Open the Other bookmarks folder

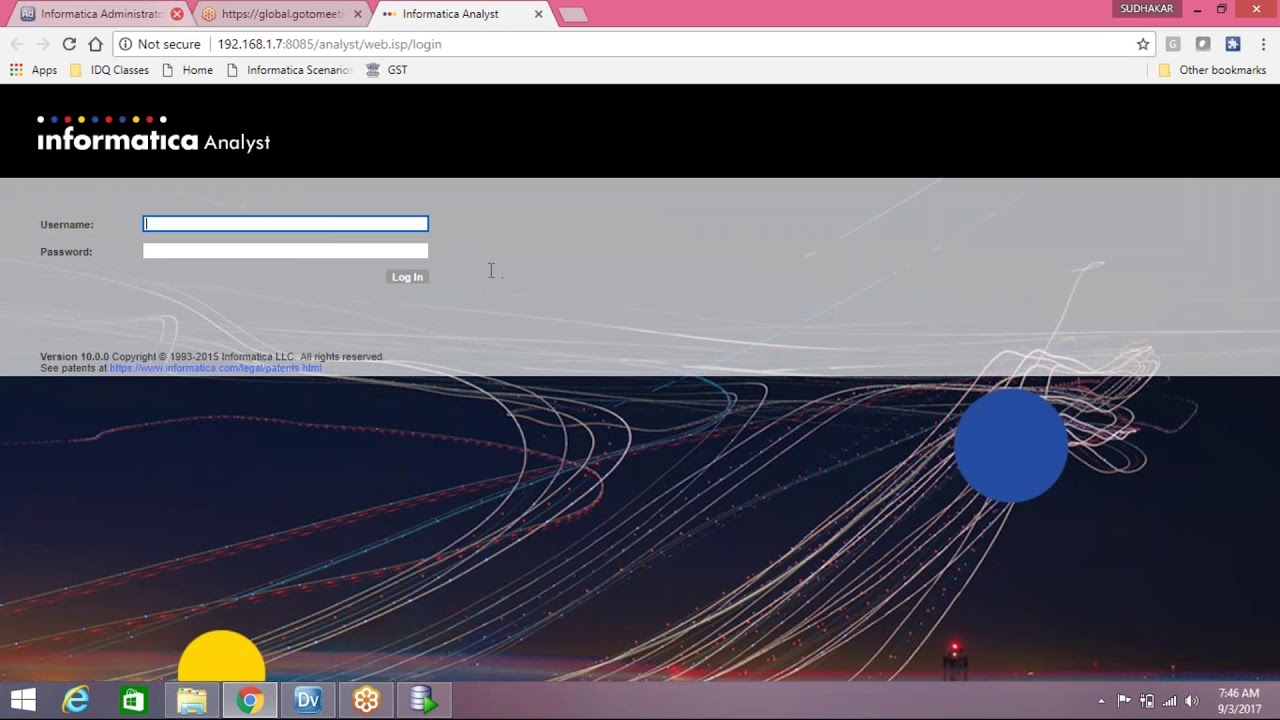pos(1212,70)
